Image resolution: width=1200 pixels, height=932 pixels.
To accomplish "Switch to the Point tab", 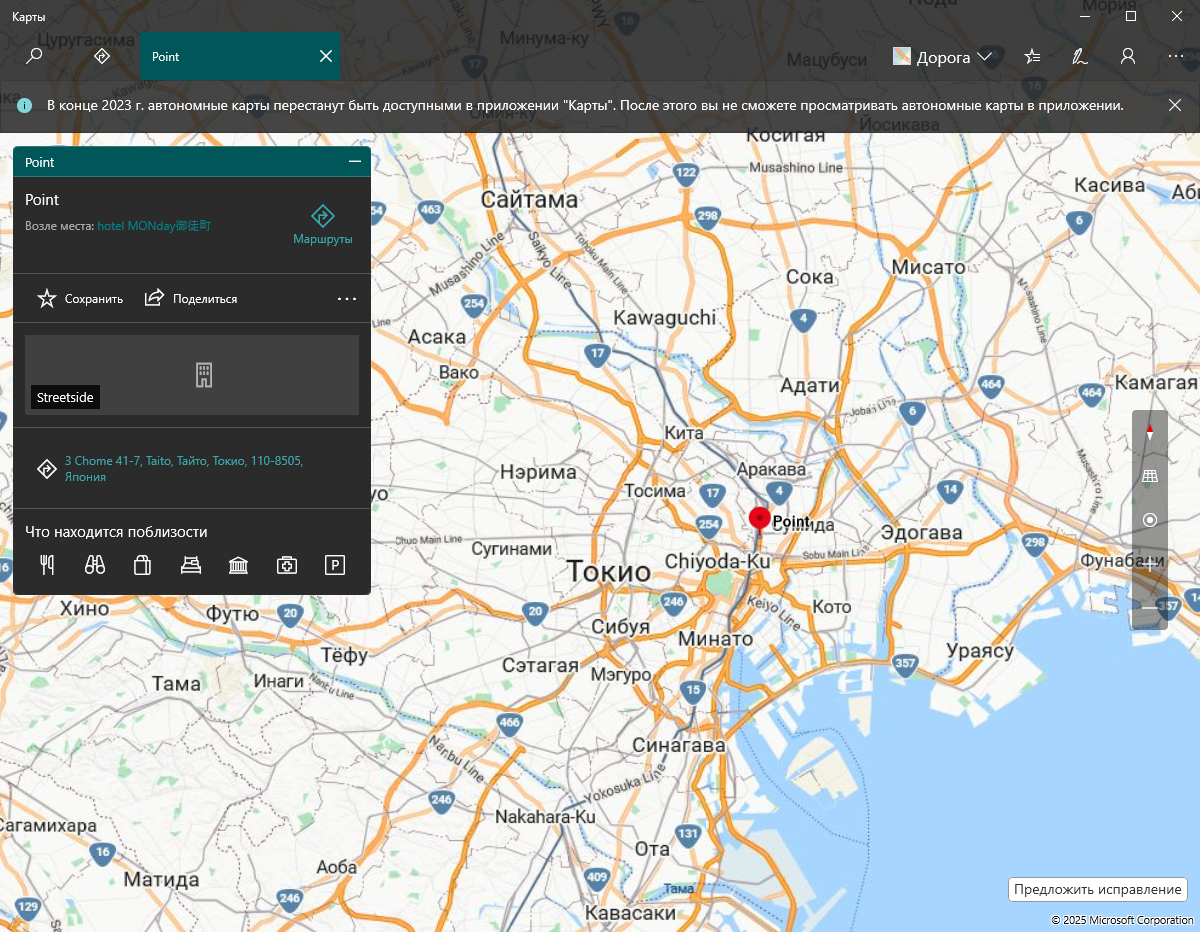I will 239,56.
